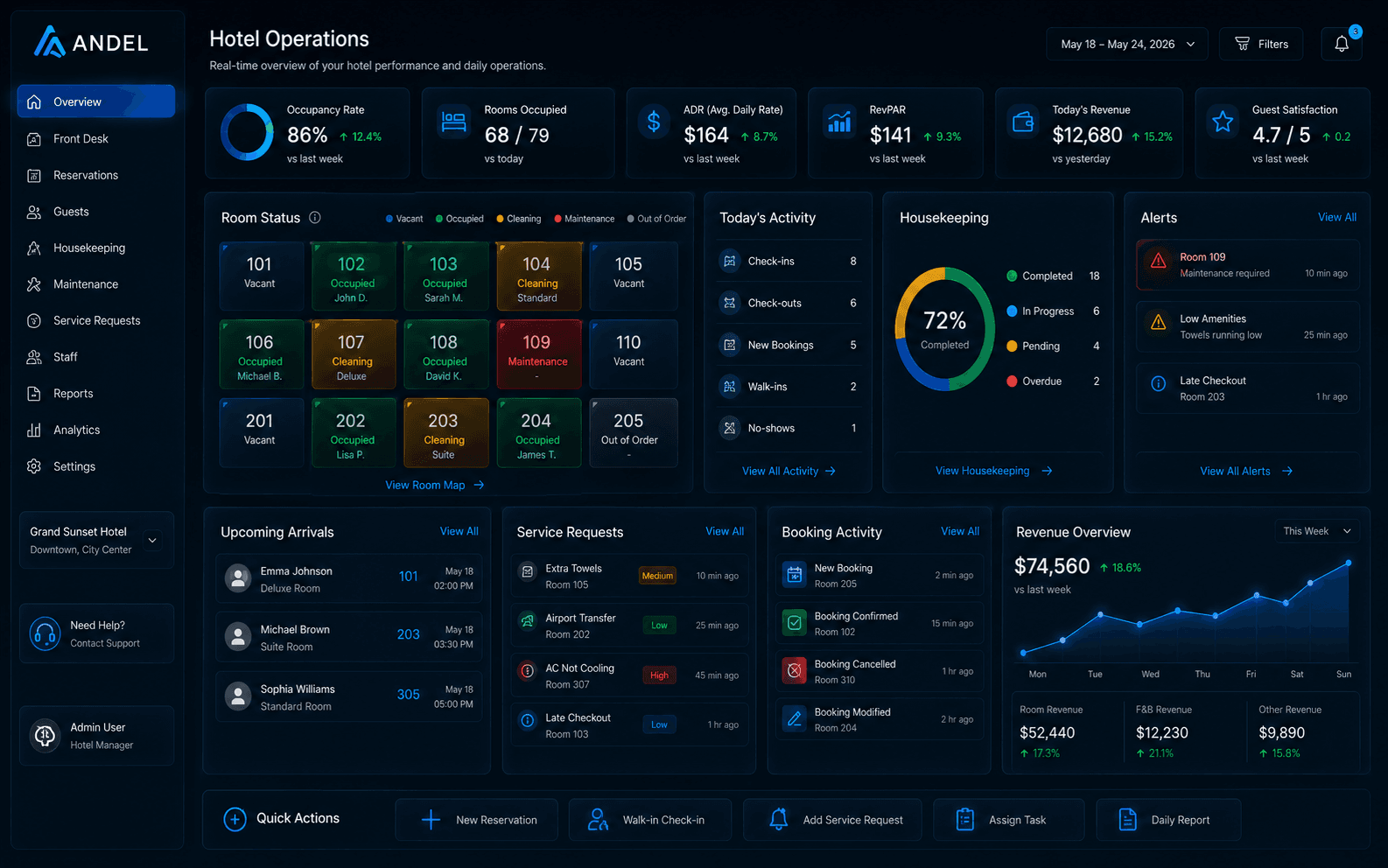Go to Front Desk in sidebar
Viewport: 1388px width, 868px height.
pyautogui.click(x=96, y=138)
